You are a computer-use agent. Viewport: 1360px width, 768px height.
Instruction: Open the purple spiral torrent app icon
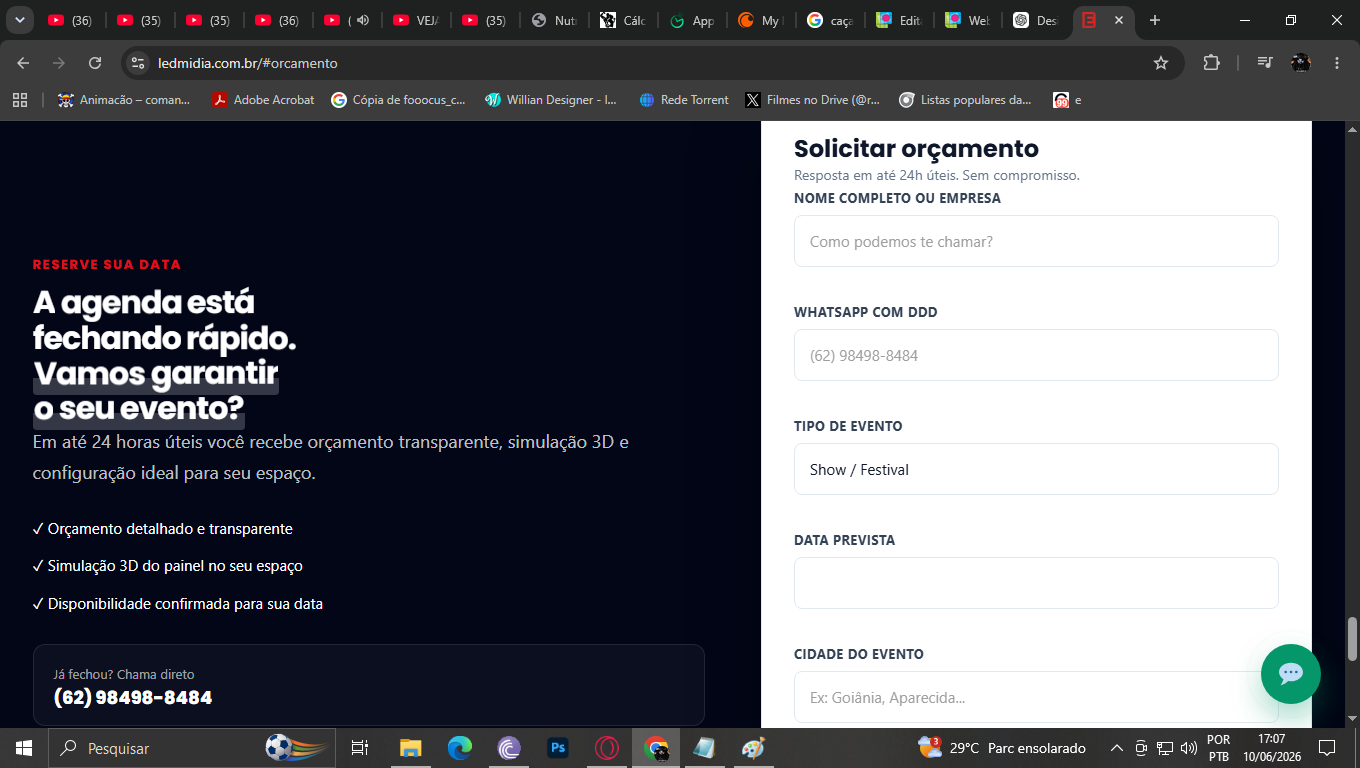coord(509,748)
